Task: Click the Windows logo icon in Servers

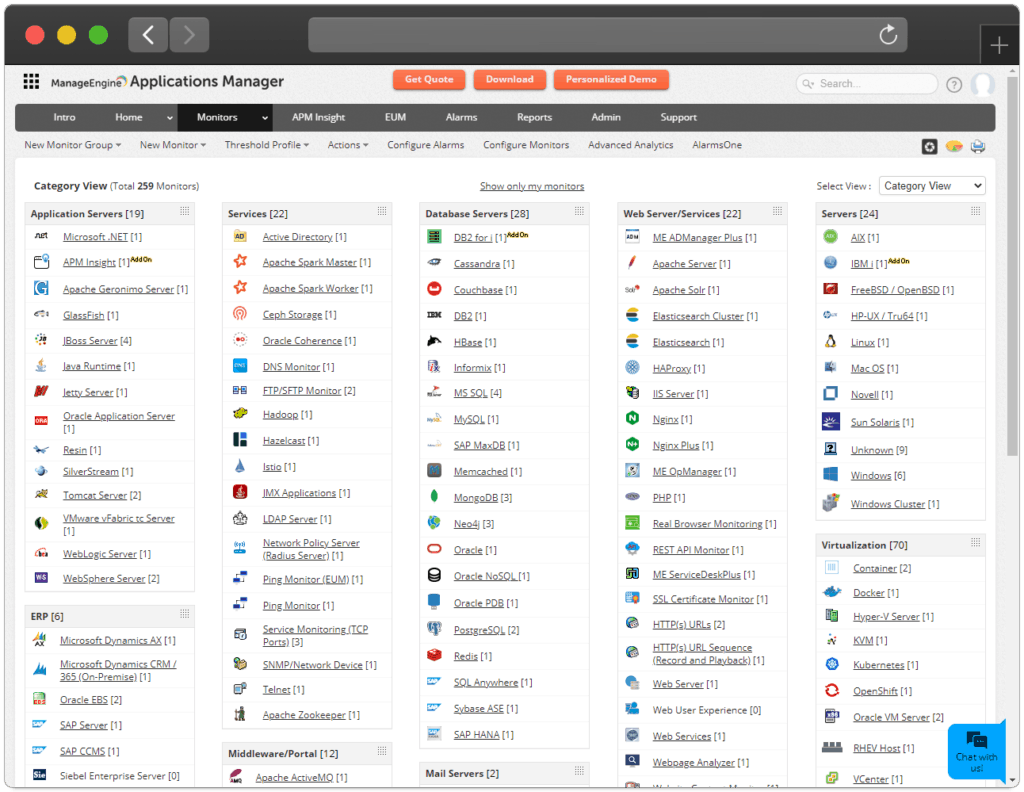Action: pyautogui.click(x=830, y=475)
